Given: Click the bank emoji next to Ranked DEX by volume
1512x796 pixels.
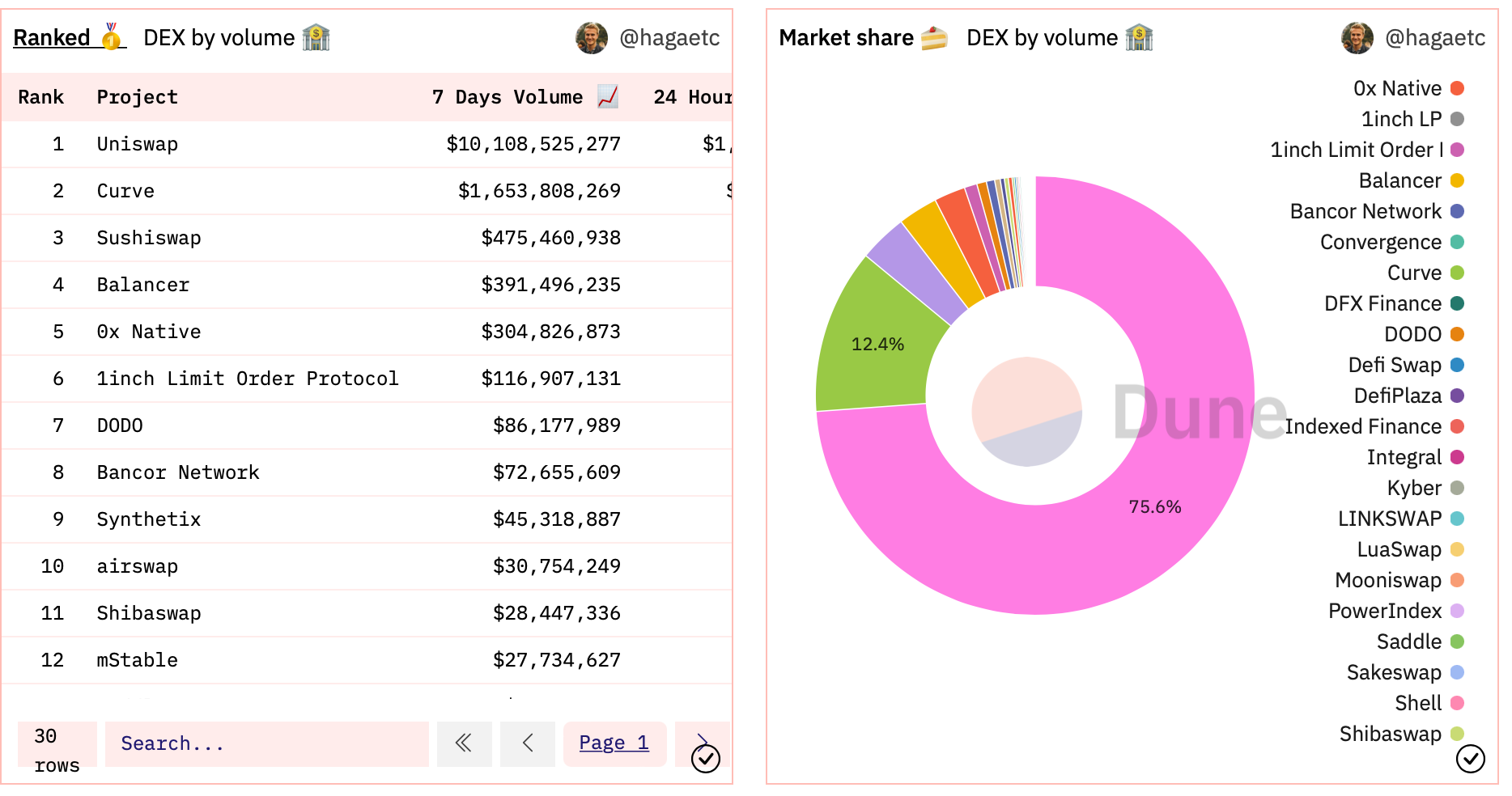Looking at the screenshot, I should [x=316, y=37].
